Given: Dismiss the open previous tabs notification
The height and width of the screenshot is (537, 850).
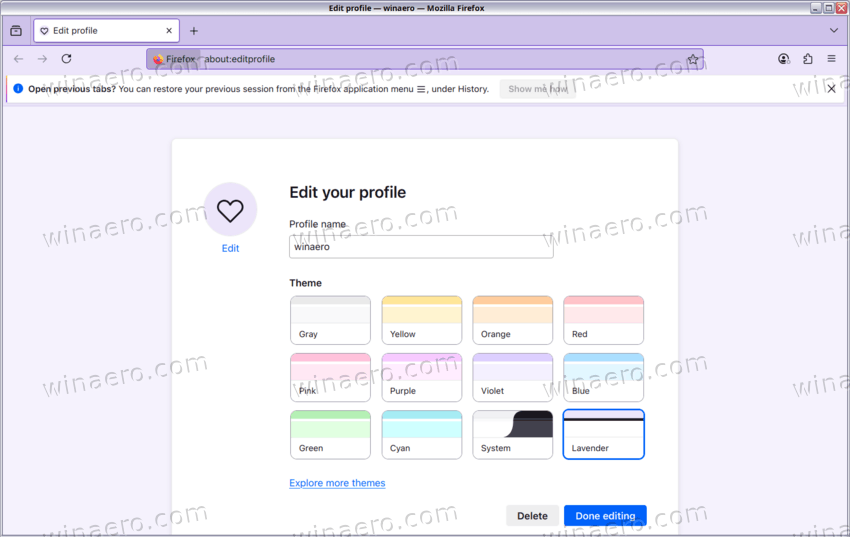Looking at the screenshot, I should pyautogui.click(x=831, y=89).
